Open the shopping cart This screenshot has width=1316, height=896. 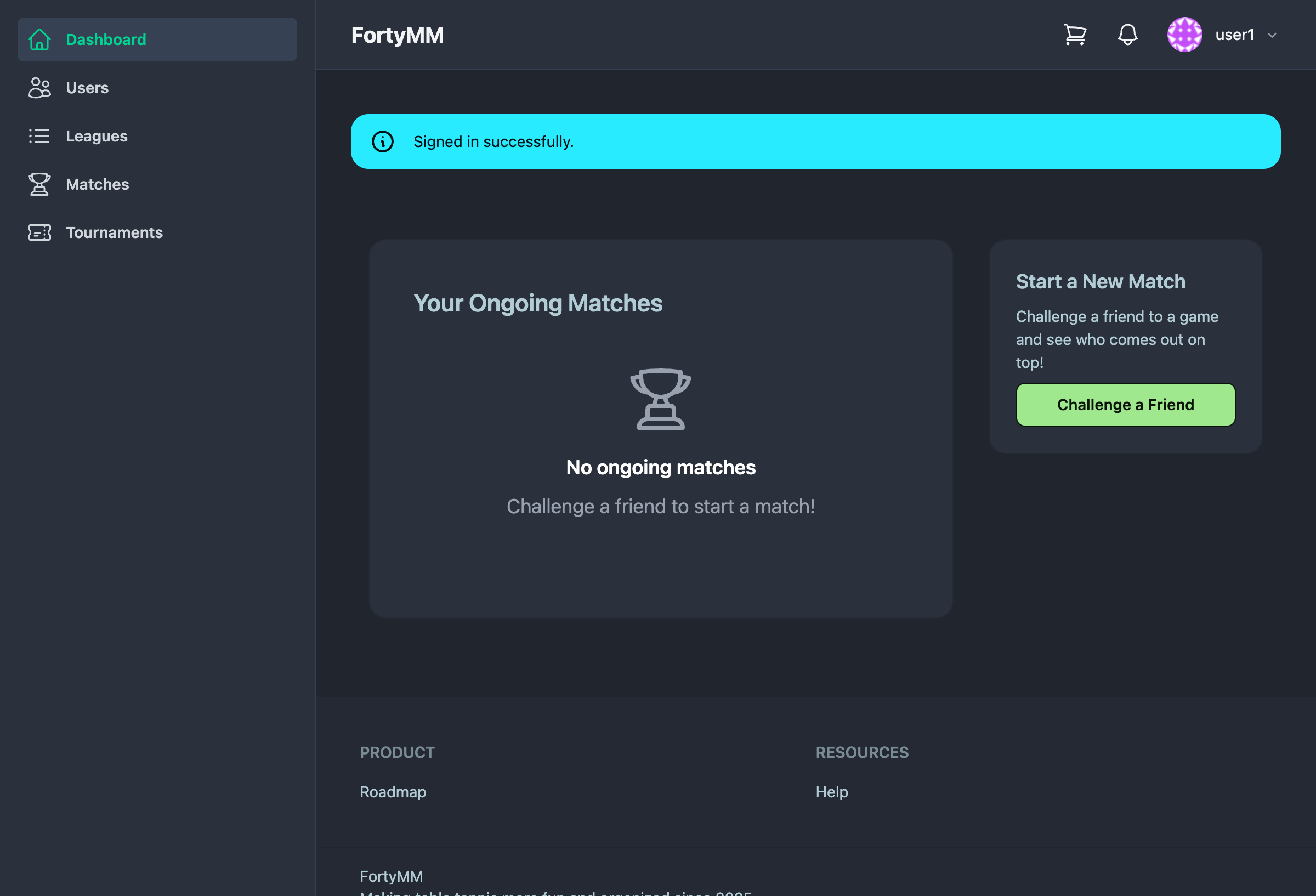(x=1075, y=35)
